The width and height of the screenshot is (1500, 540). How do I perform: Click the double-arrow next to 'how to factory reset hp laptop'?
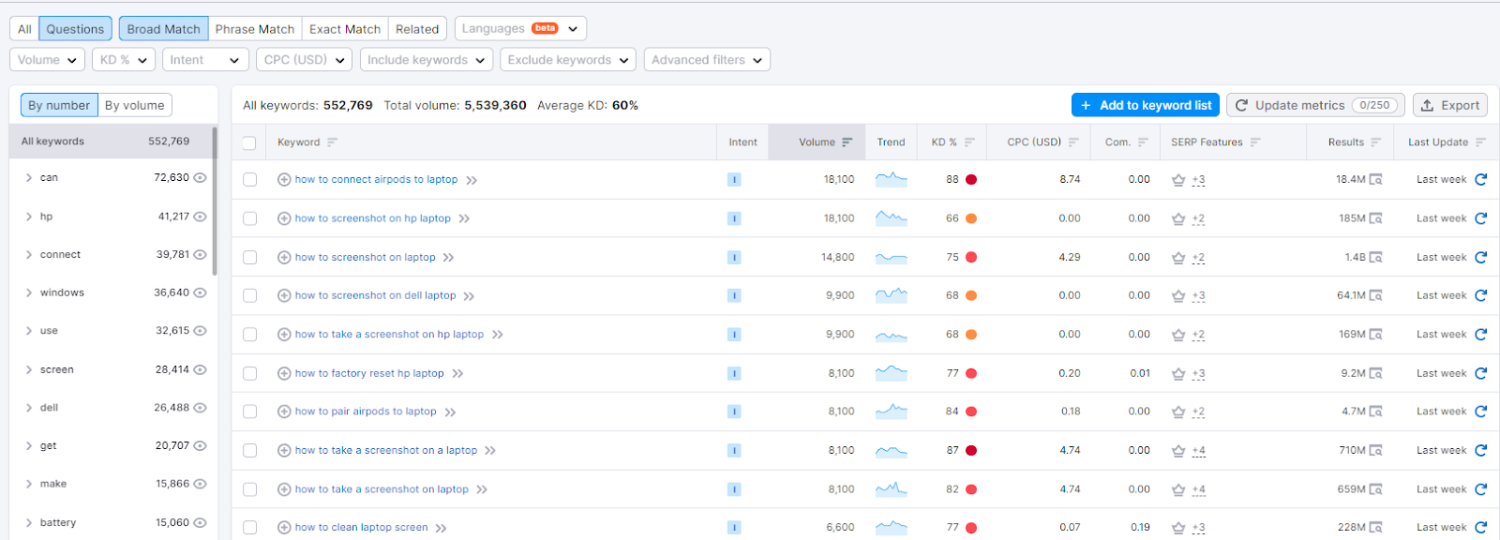coord(458,373)
